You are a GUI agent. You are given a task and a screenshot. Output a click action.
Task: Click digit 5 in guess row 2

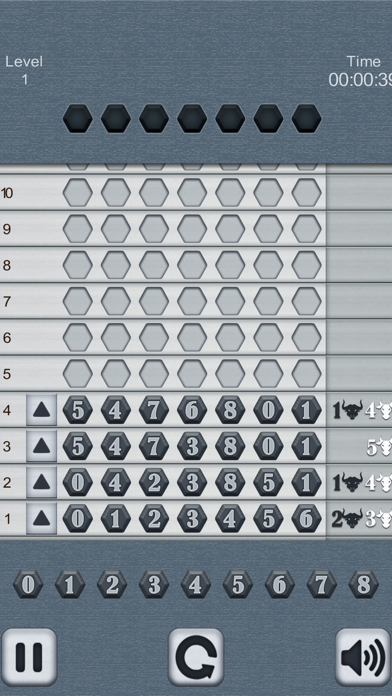269,482
